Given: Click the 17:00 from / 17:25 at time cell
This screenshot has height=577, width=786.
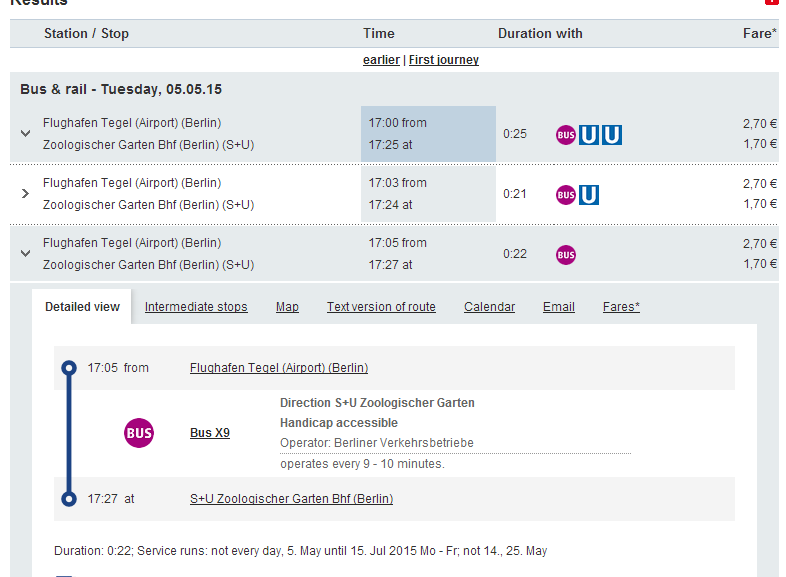Looking at the screenshot, I should [x=428, y=133].
